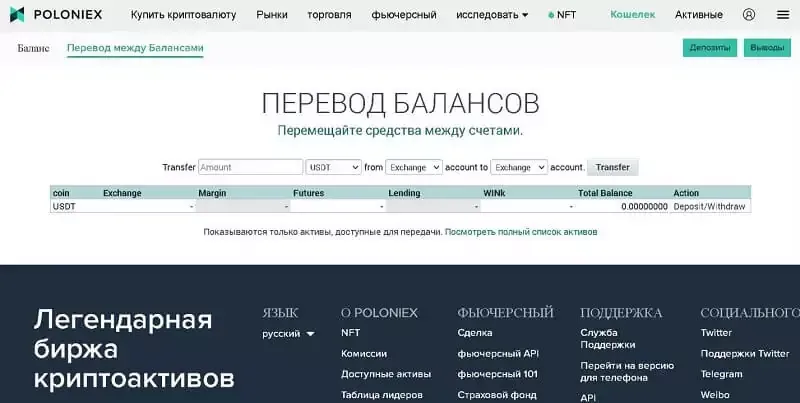Open footer фьючерсный 101 link
The image size is (800, 403).
497,374
